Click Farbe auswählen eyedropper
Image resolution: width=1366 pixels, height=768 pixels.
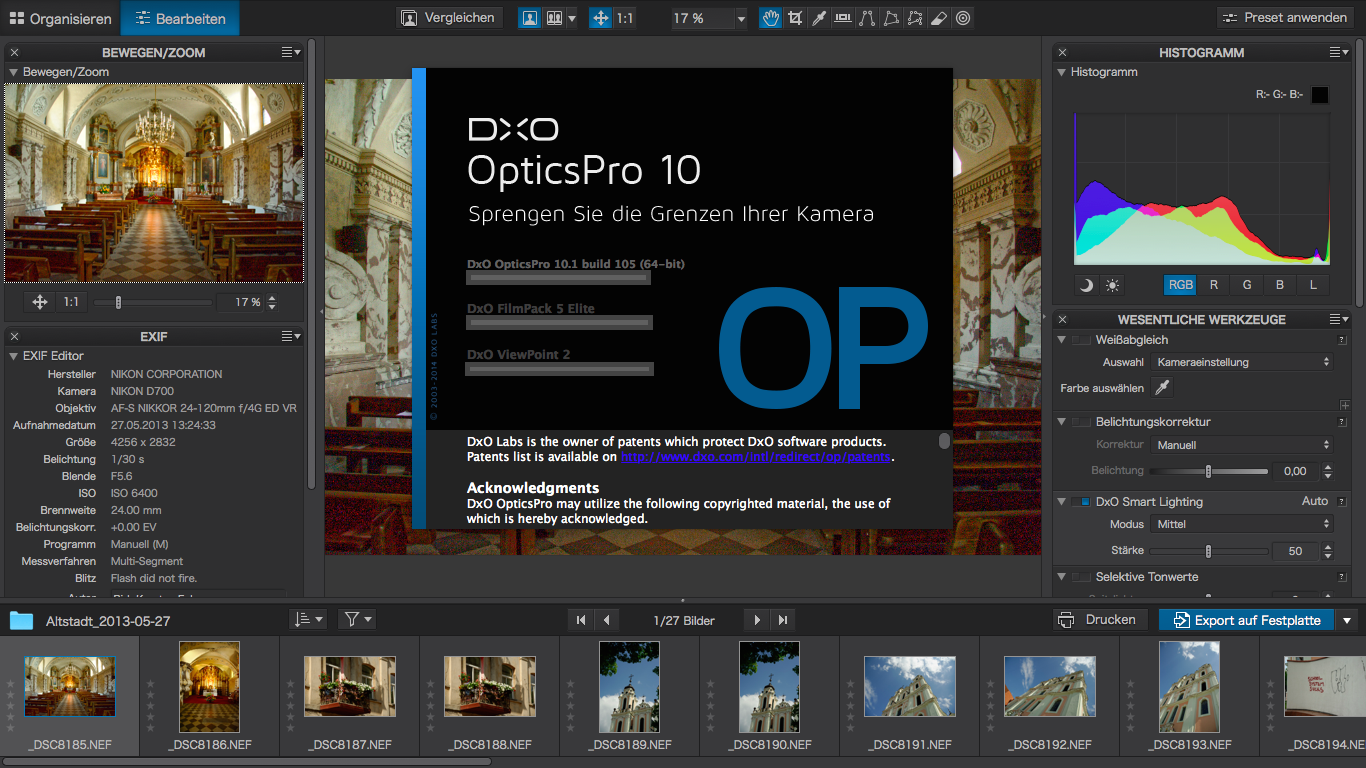point(1162,387)
